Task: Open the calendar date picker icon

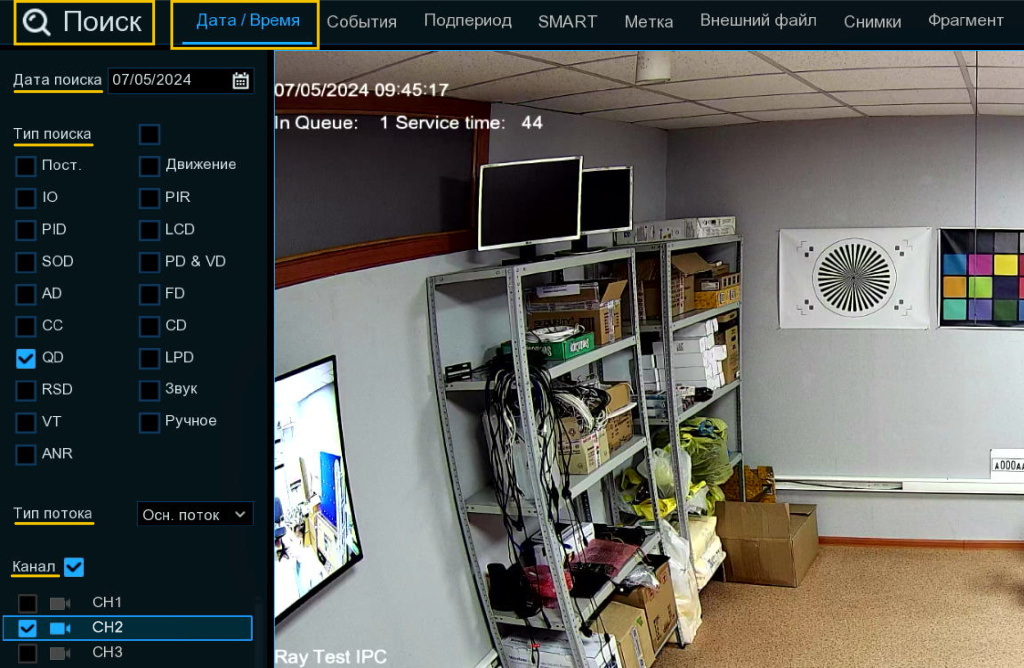Action: tap(240, 81)
